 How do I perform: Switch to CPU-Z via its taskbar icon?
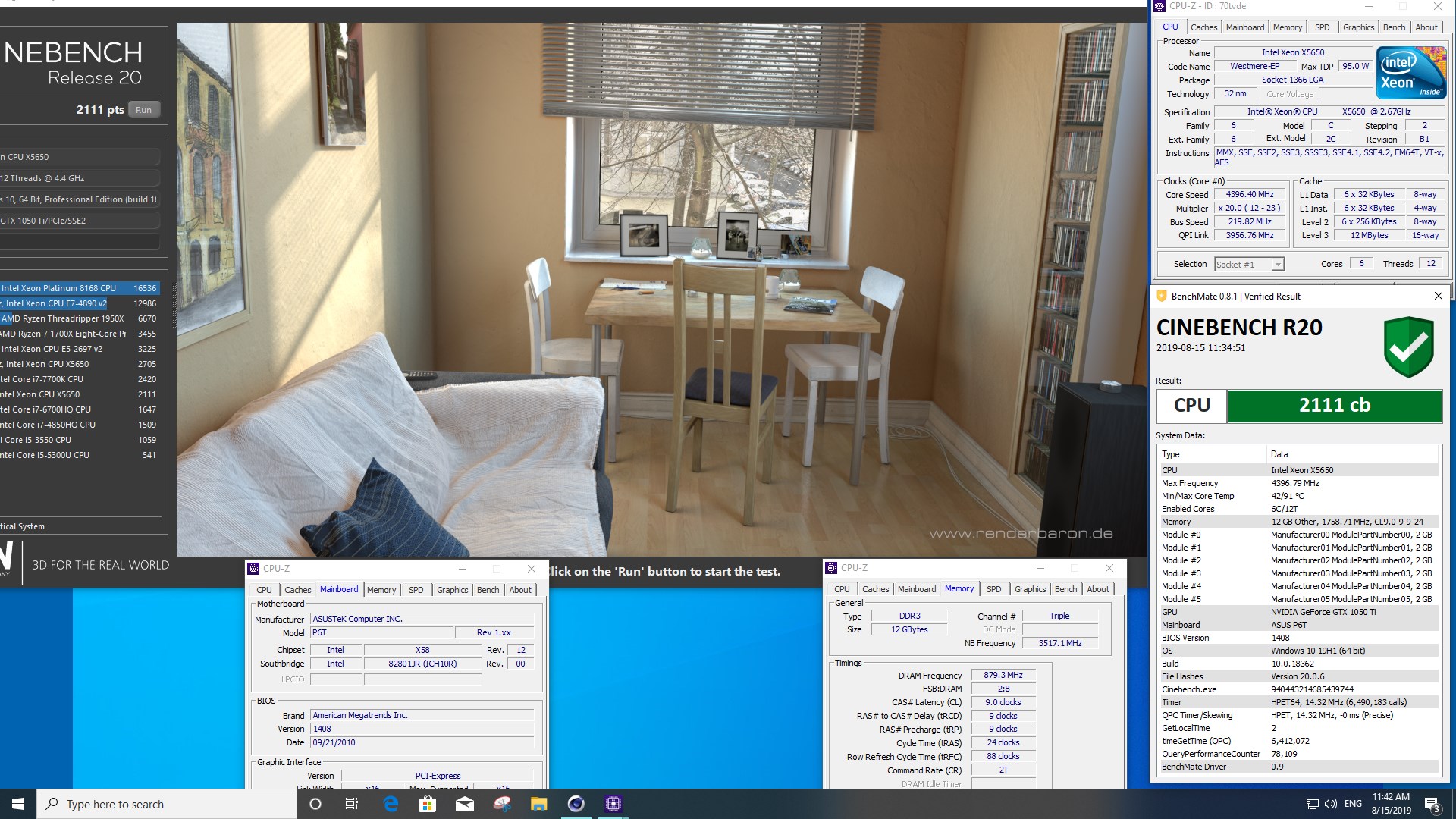tap(613, 804)
